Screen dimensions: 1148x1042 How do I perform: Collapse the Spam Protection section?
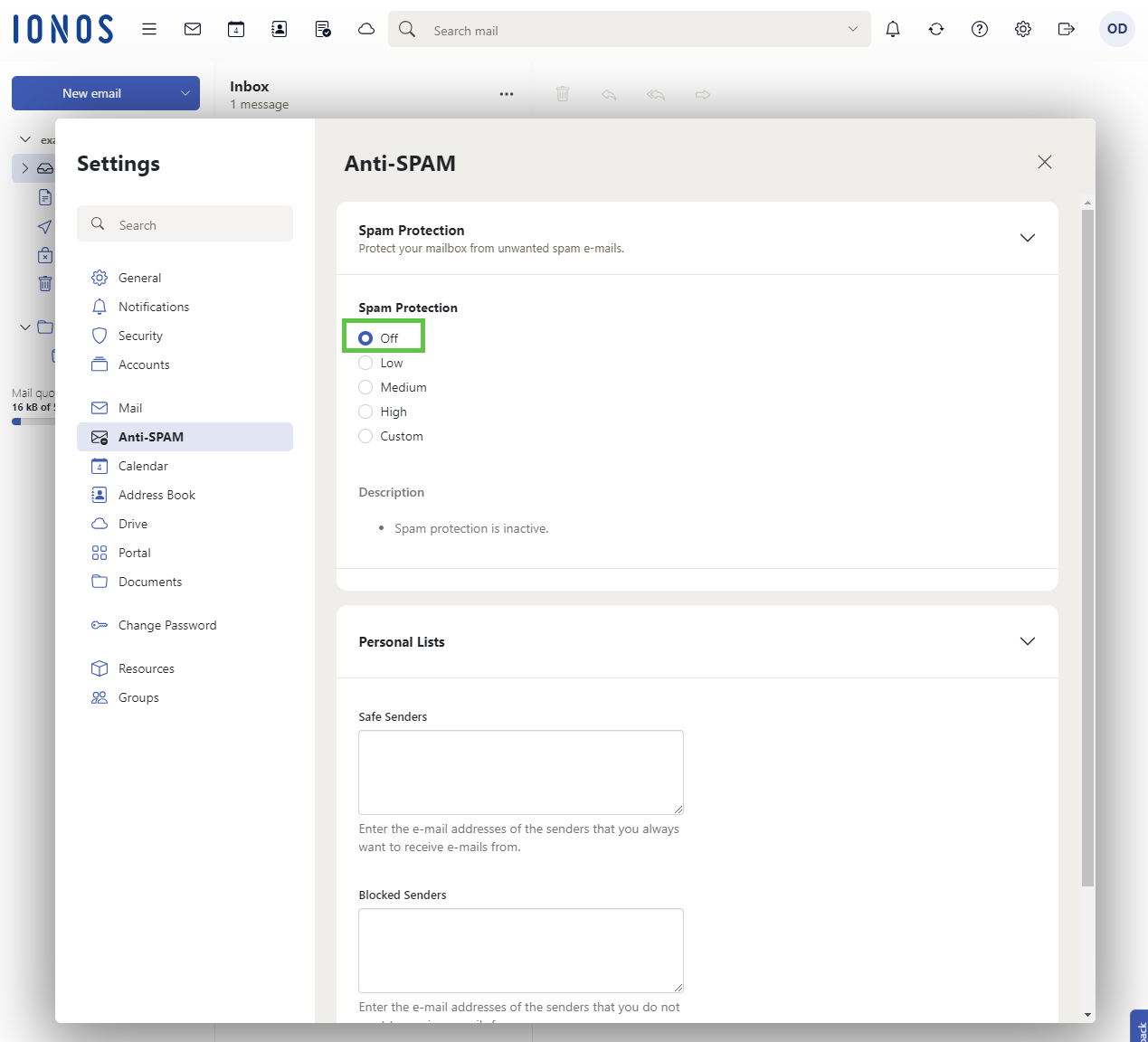tap(1028, 238)
